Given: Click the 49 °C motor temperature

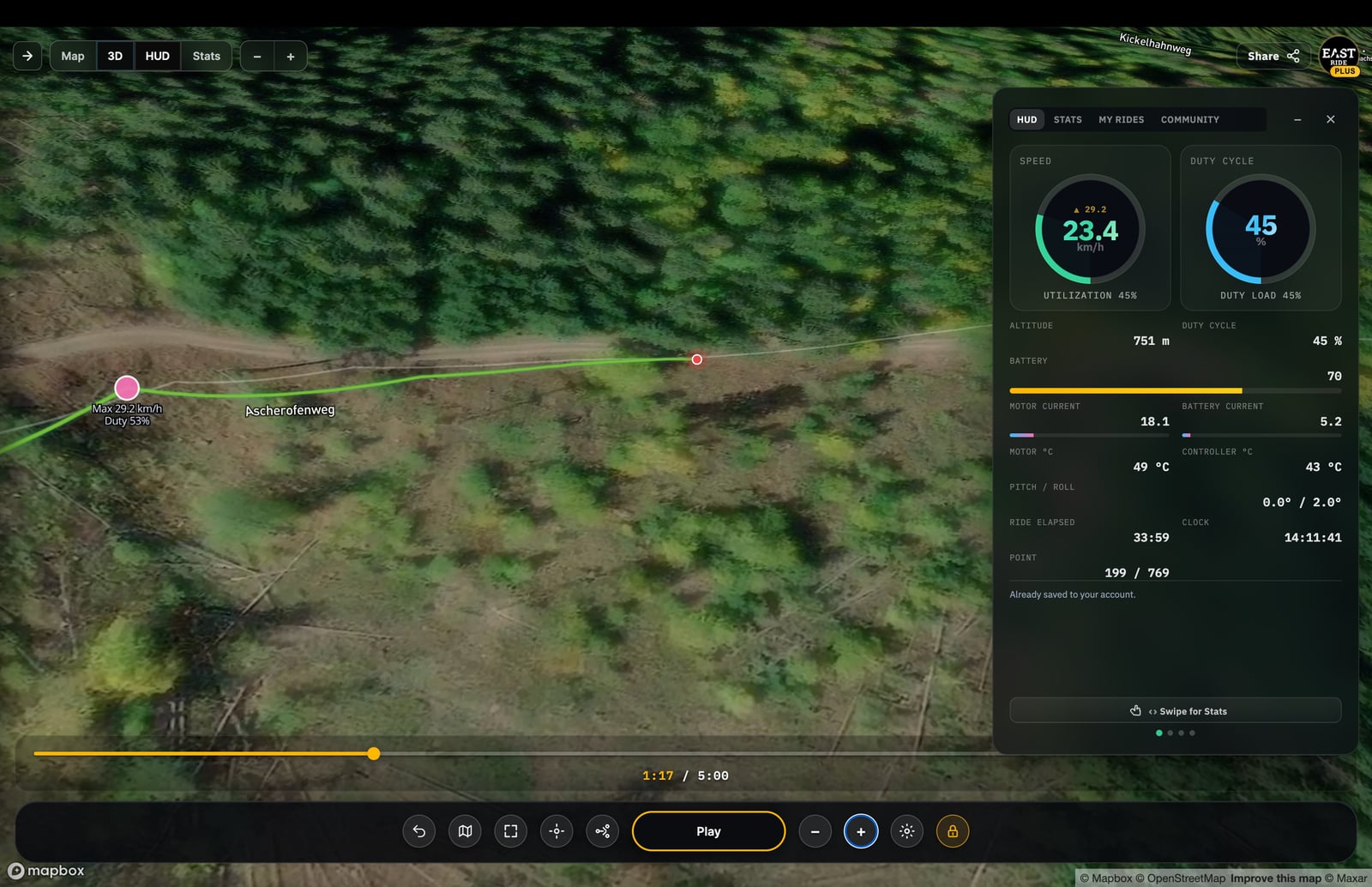Looking at the screenshot, I should [x=1151, y=467].
